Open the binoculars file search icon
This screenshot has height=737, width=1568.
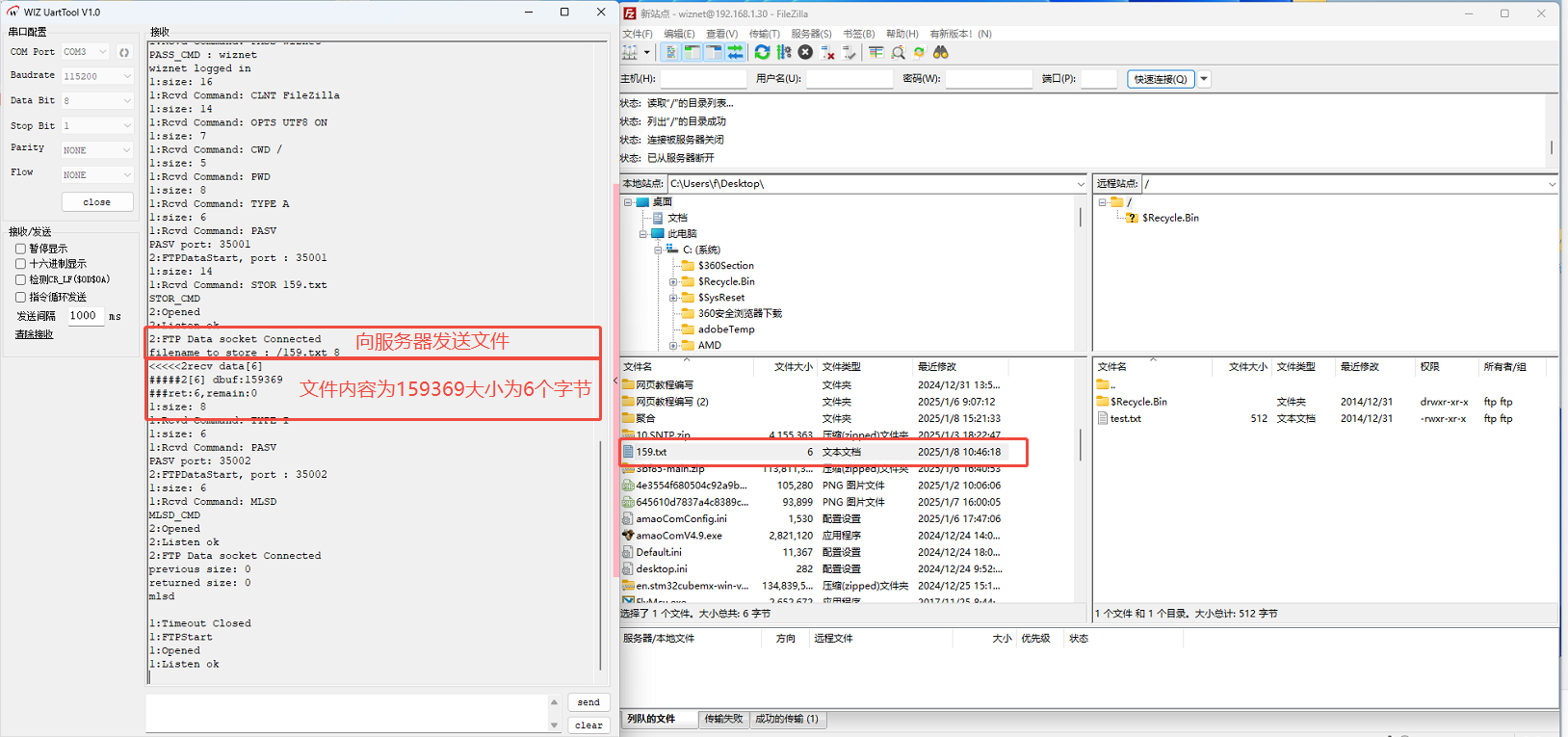click(941, 53)
